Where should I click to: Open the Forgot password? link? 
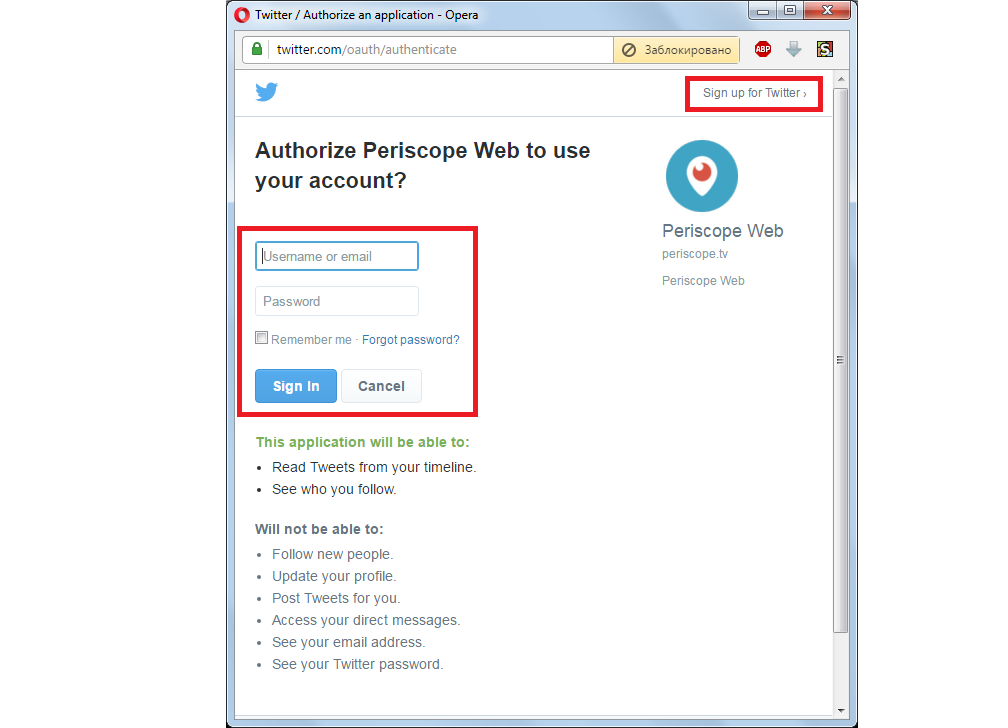click(410, 340)
